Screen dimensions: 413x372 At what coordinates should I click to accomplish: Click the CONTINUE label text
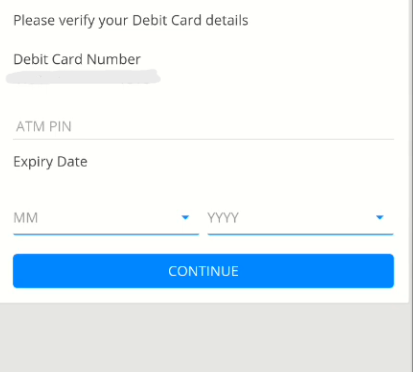(203, 271)
